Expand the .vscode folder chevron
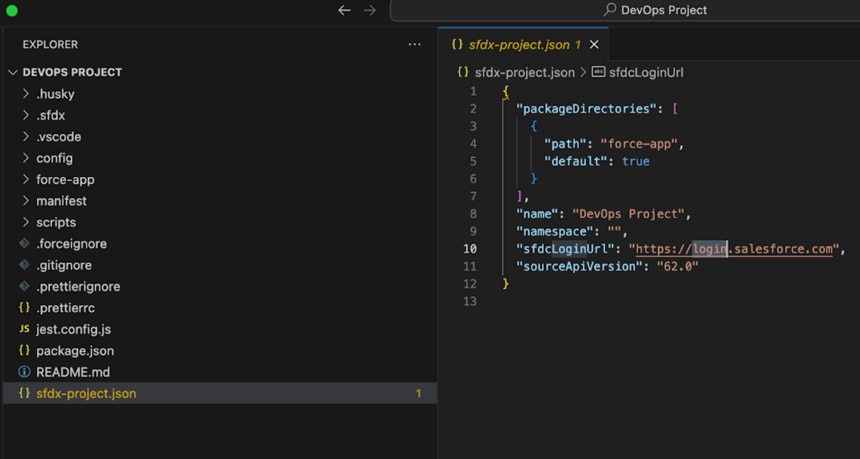Image resolution: width=860 pixels, height=459 pixels. tap(26, 137)
